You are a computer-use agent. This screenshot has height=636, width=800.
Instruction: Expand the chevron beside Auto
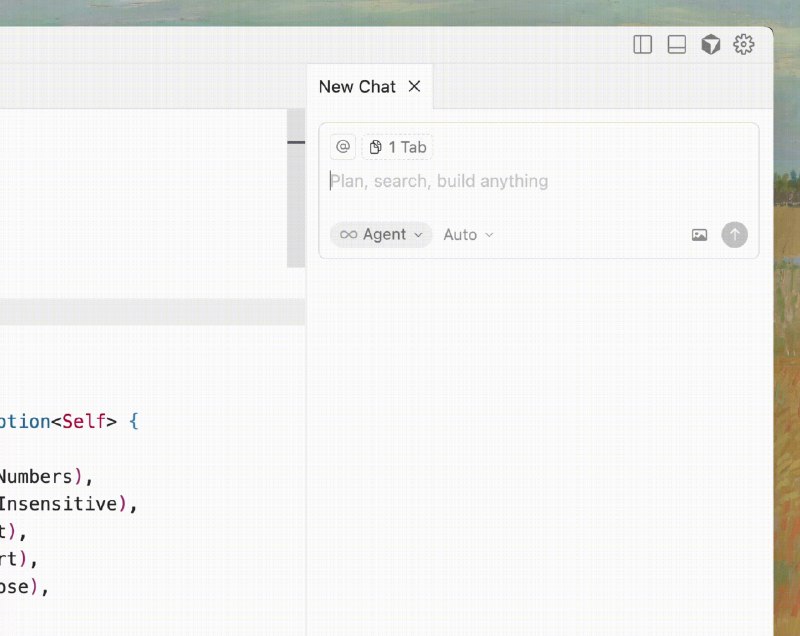[488, 235]
